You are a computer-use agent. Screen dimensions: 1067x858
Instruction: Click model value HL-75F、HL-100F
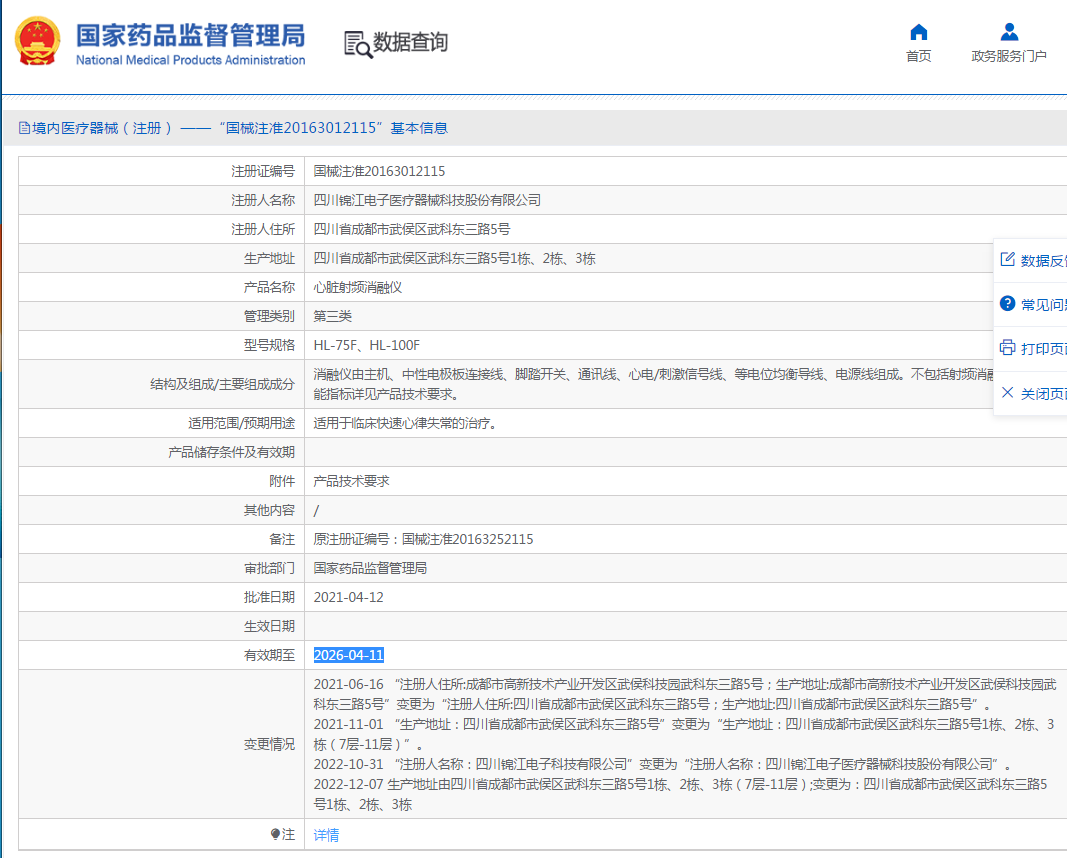click(x=366, y=345)
